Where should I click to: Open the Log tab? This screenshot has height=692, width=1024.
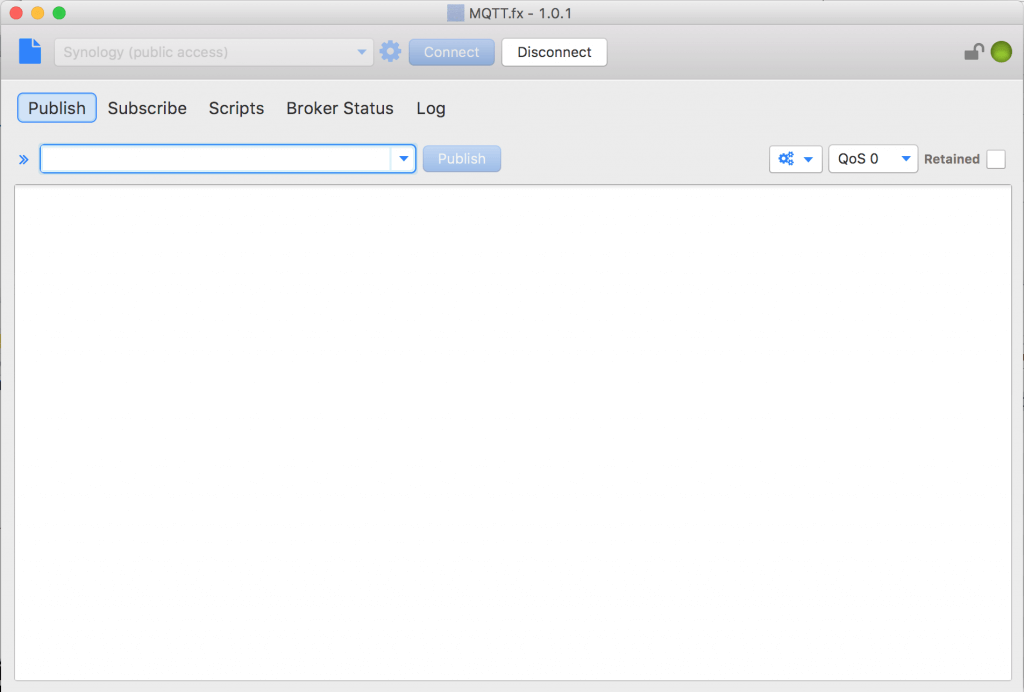click(x=431, y=108)
